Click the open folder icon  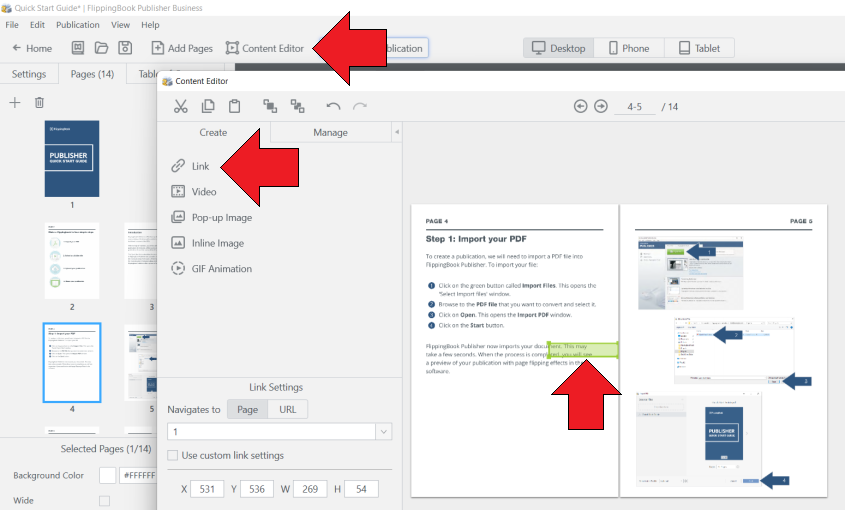pos(101,48)
